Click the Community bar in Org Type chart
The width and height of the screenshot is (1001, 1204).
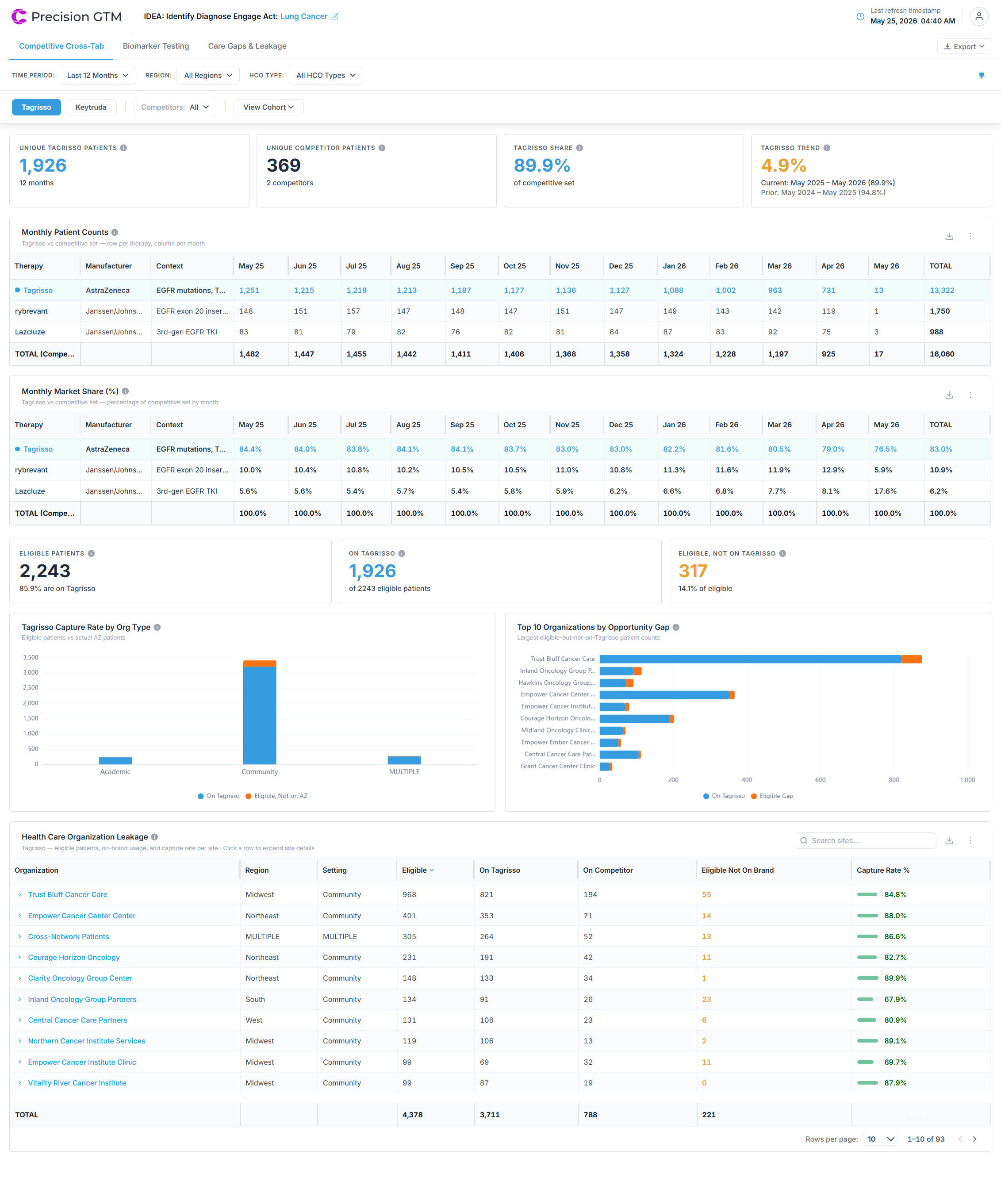click(x=260, y=712)
